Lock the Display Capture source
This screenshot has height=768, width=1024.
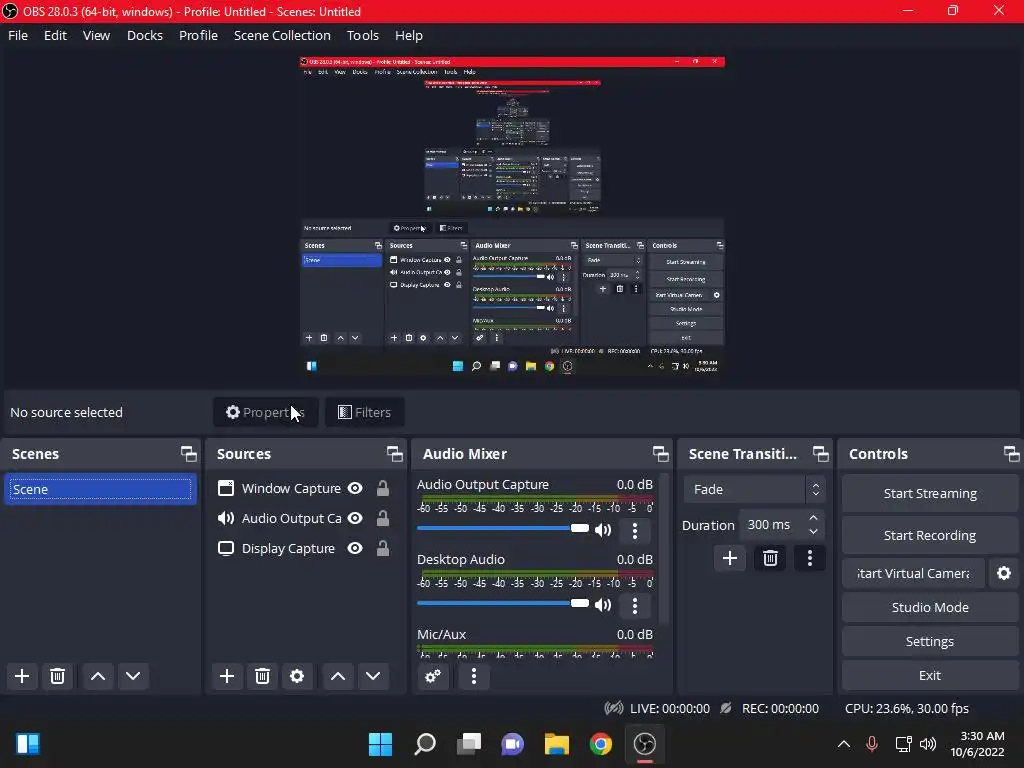383,548
